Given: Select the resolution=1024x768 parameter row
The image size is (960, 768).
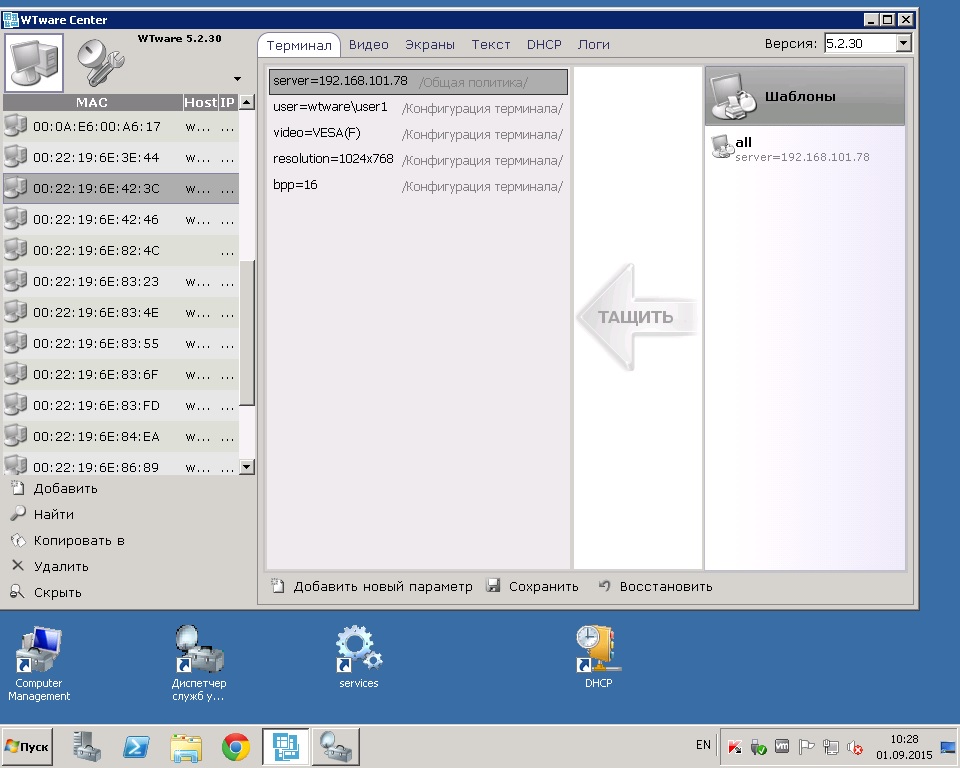Looking at the screenshot, I should pyautogui.click(x=333, y=160).
